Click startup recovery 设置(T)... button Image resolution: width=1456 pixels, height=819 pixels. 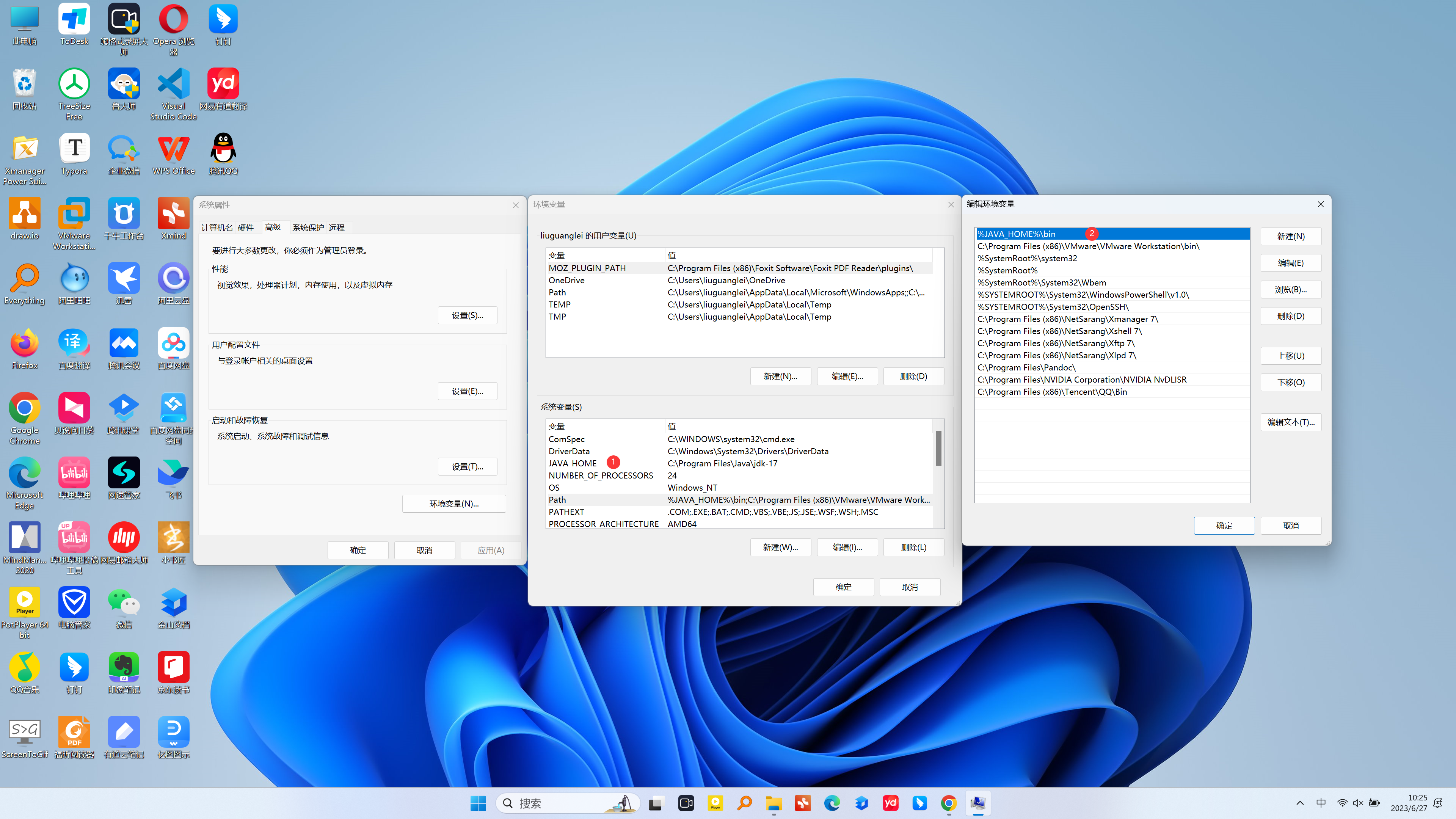tap(468, 466)
